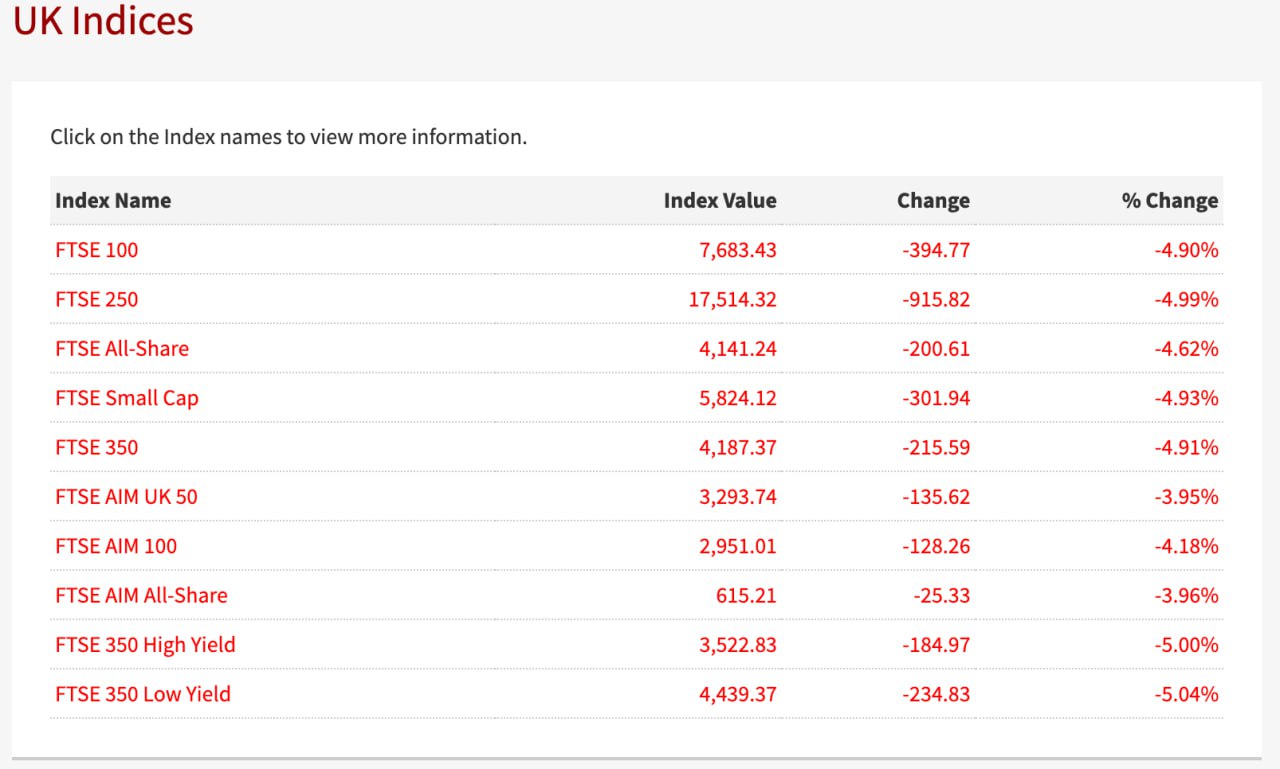
Task: Open the FTSE AIM 100 link
Action: click(116, 546)
